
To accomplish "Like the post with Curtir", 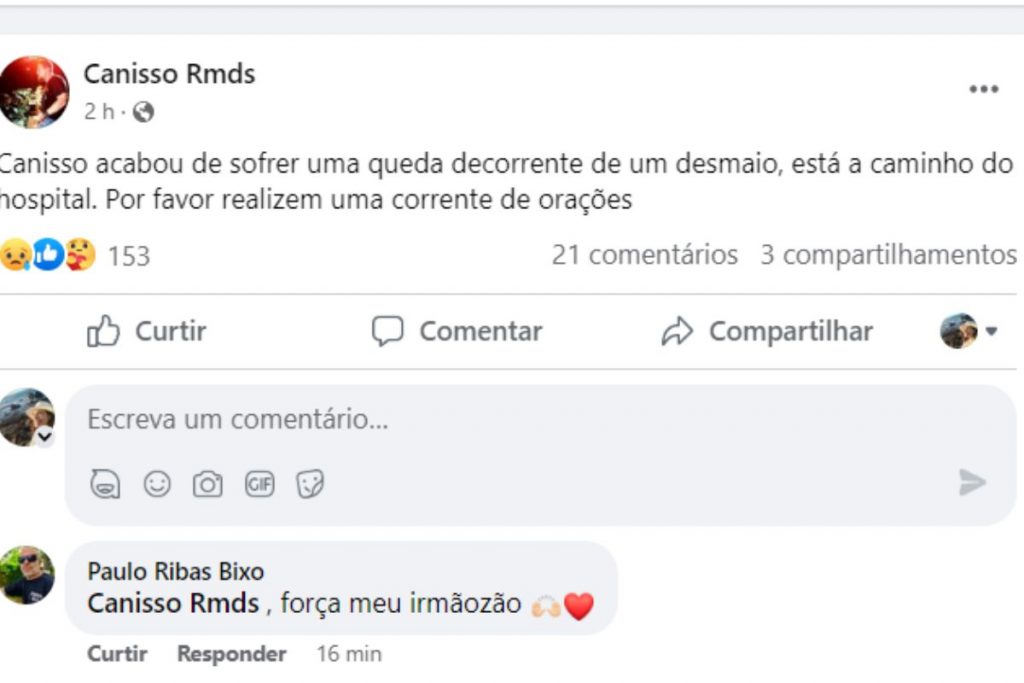I will point(147,331).
